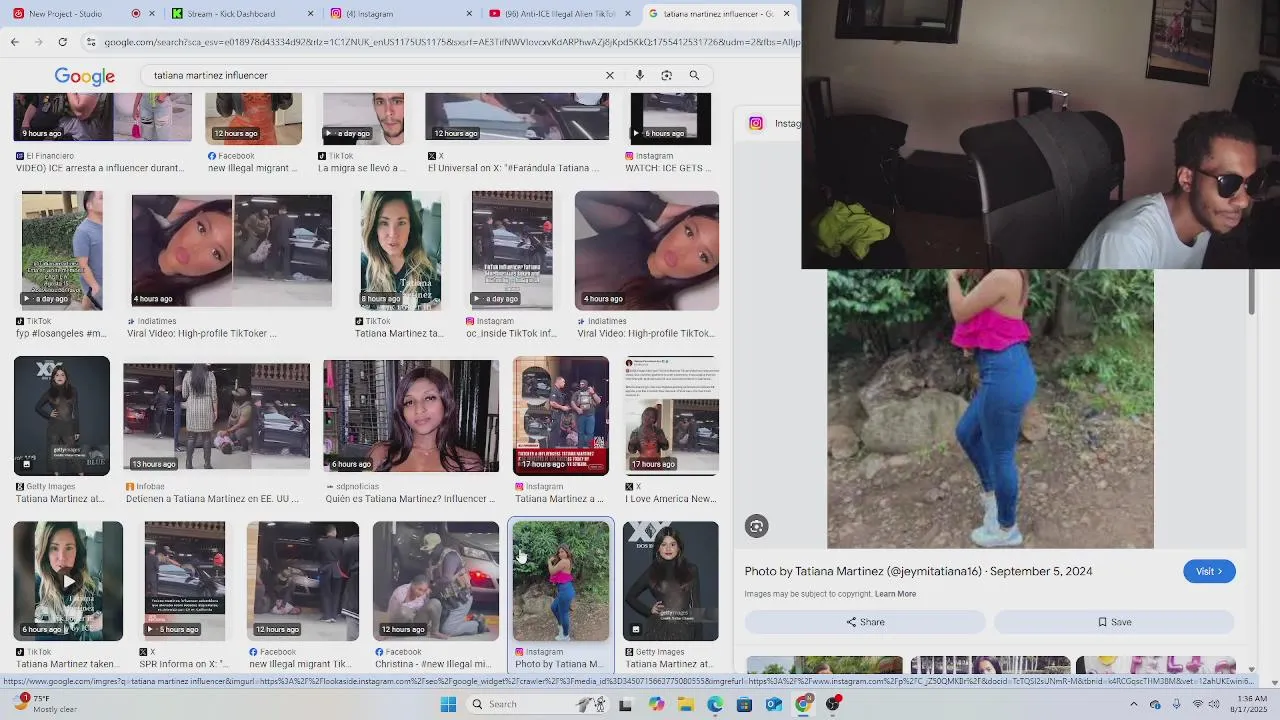
Task: Clear the search box with the X icon
Action: 610,75
